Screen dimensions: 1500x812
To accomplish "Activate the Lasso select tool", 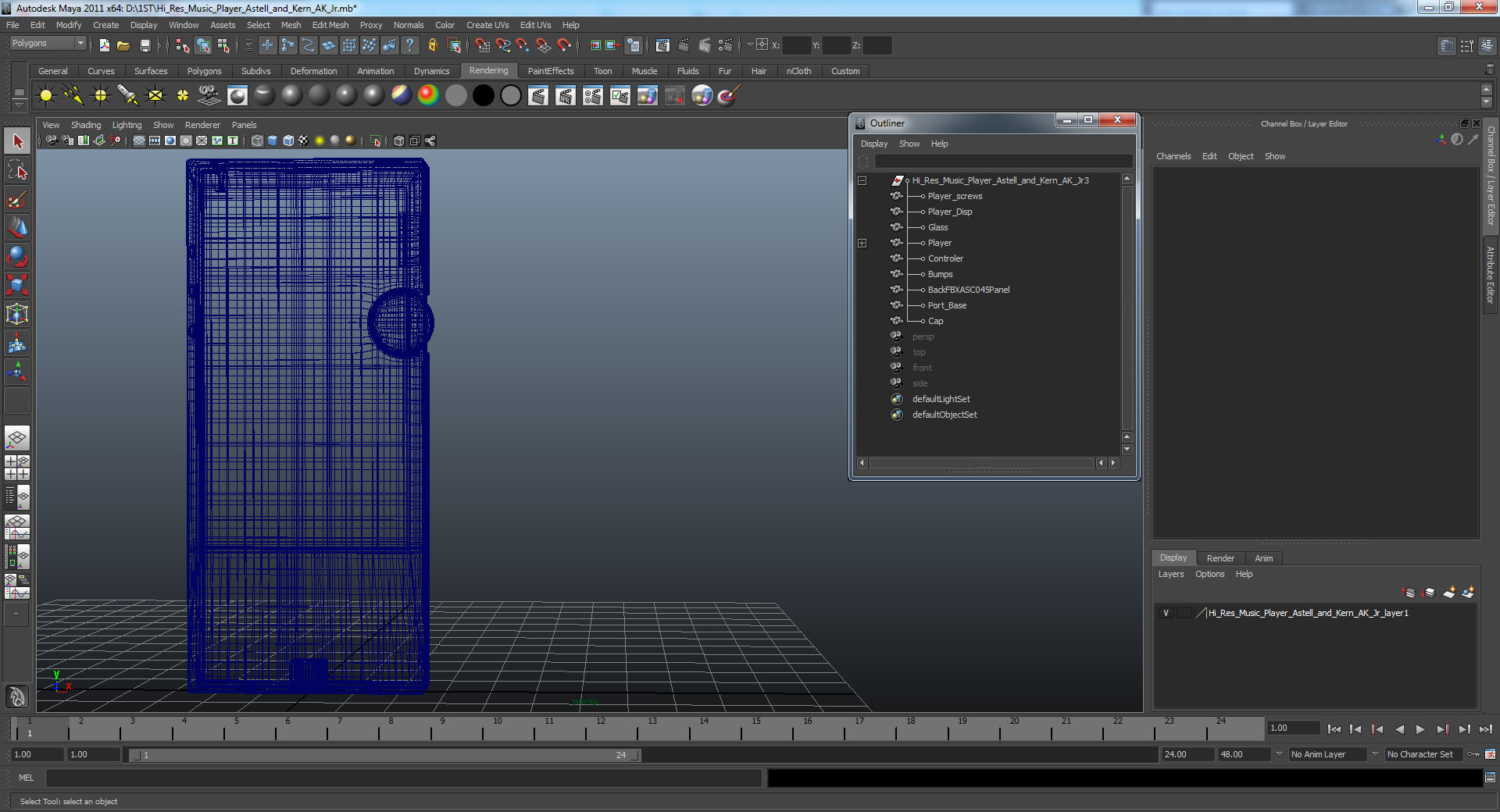I will coord(17,170).
